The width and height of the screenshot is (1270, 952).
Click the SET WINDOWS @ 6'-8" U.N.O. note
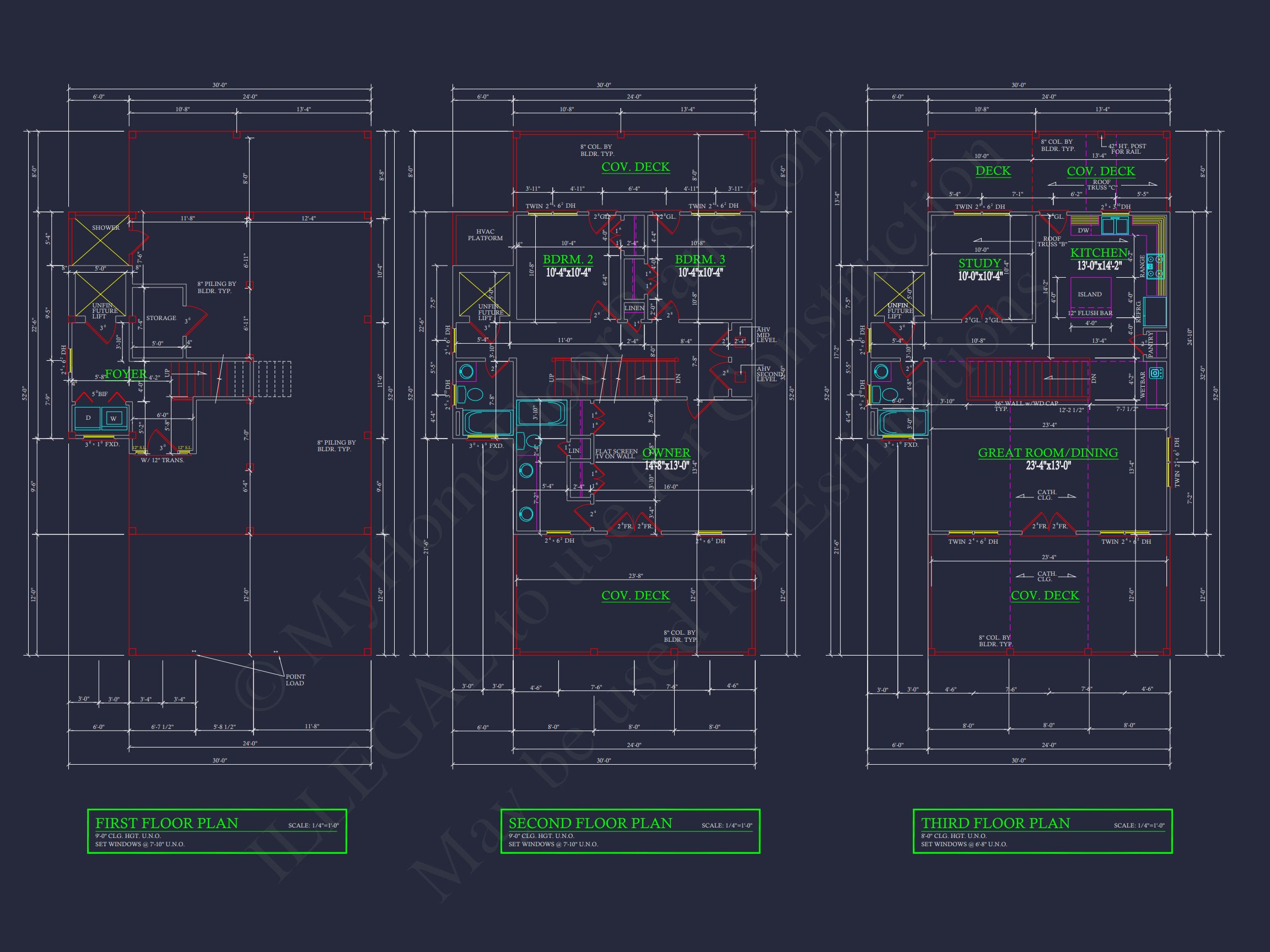(964, 844)
